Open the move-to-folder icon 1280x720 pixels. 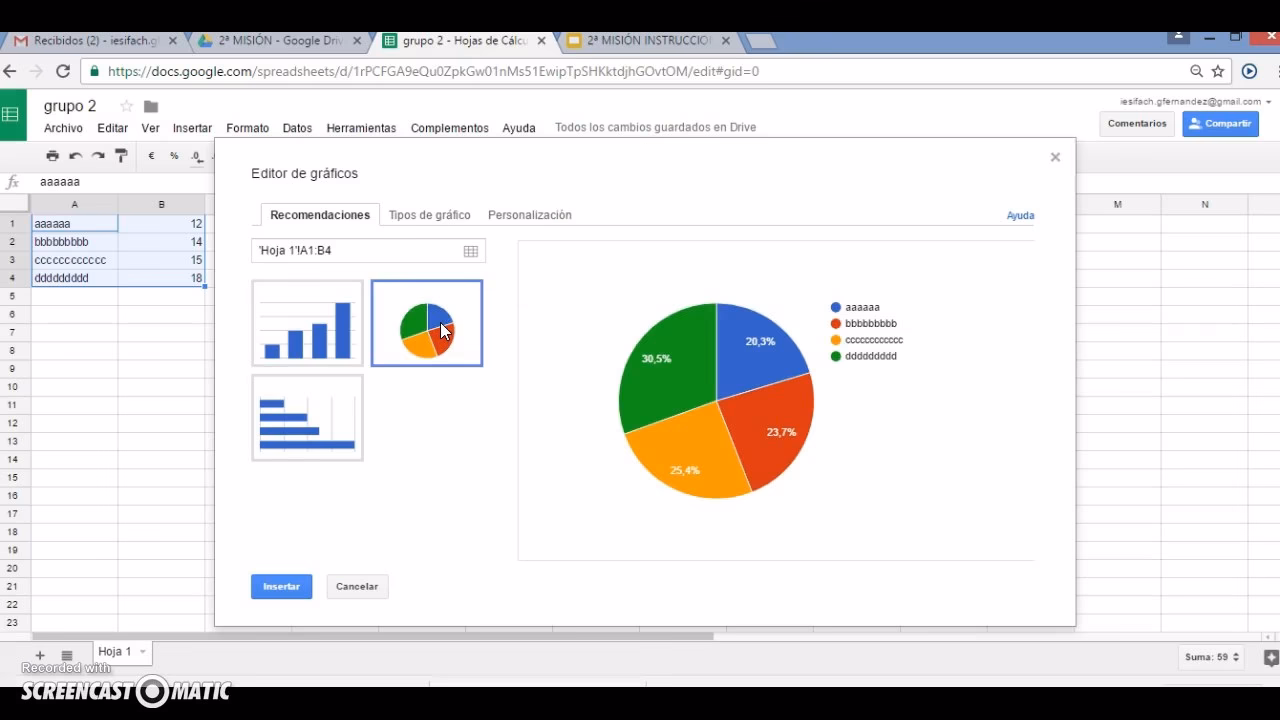(151, 106)
